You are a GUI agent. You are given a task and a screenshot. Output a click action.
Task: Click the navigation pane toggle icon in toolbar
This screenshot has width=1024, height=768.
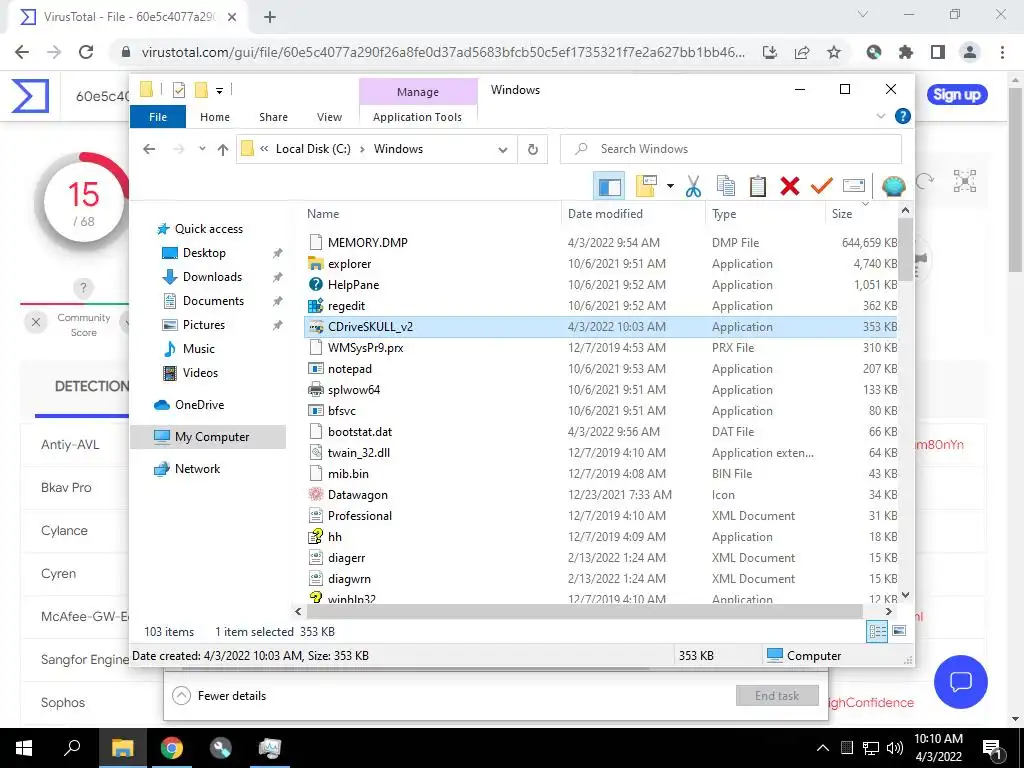[609, 186]
